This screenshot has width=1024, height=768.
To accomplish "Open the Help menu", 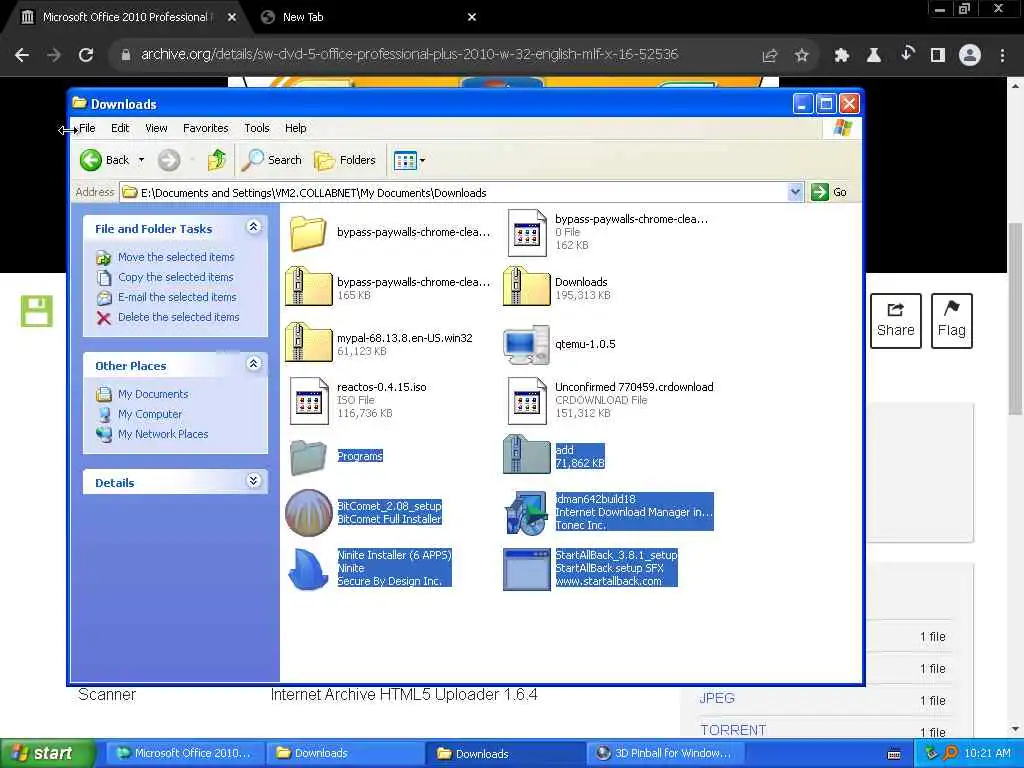I will click(295, 128).
